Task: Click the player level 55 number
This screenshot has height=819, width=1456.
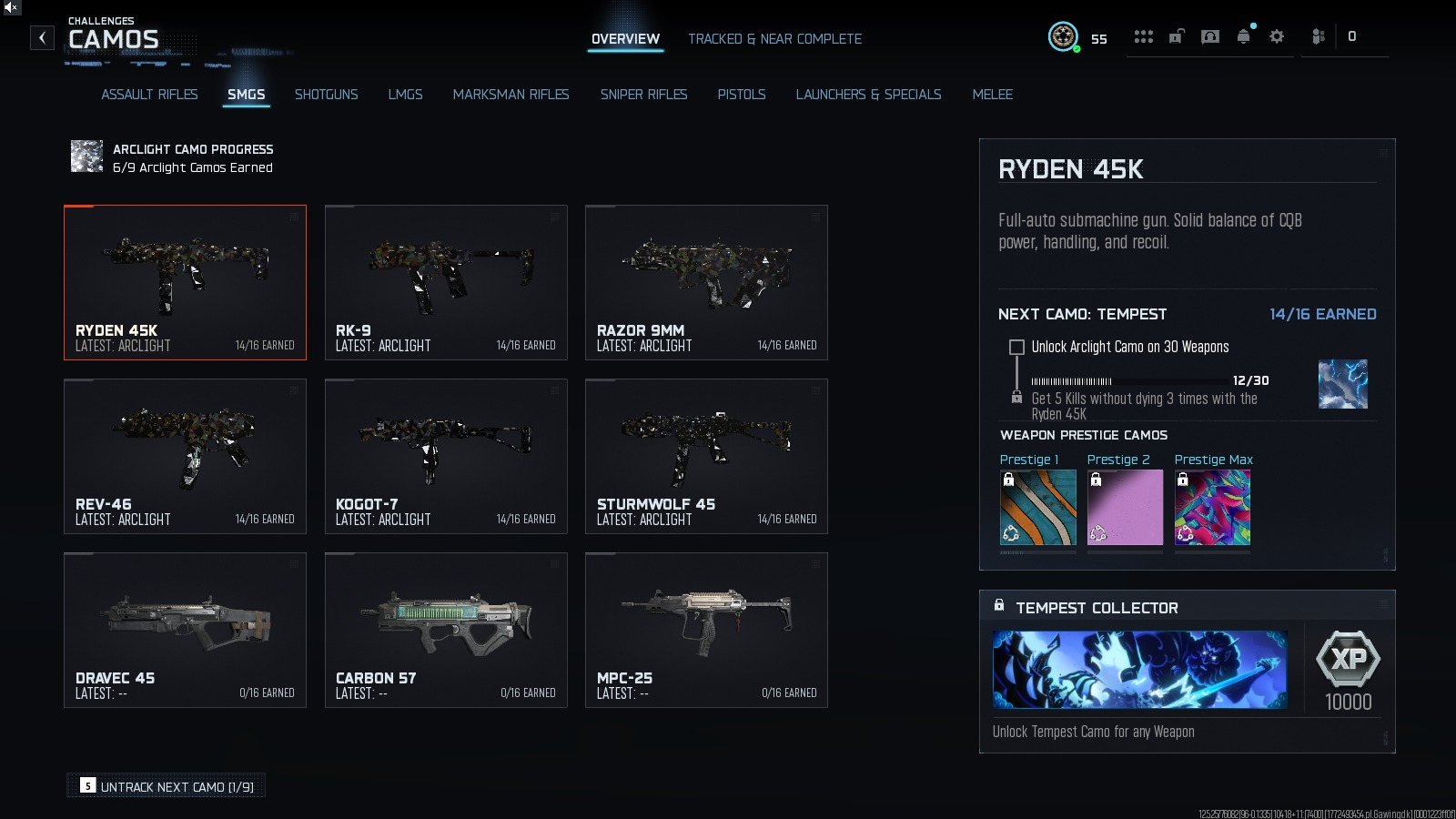Action: pos(1099,39)
